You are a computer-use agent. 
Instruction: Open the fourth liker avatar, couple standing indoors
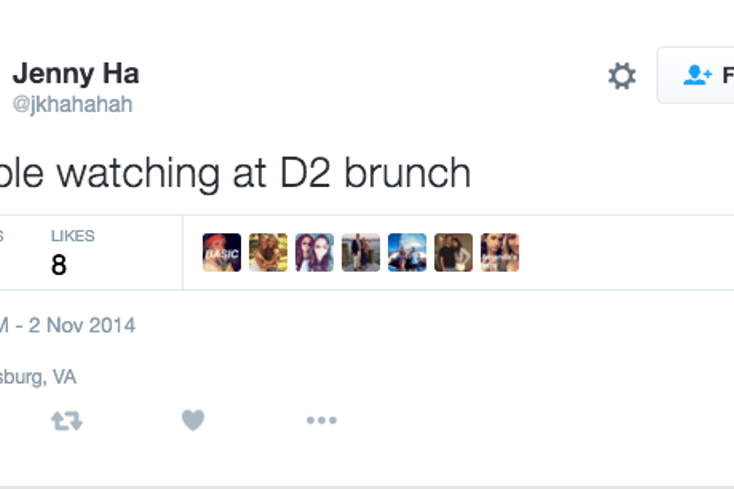361,253
